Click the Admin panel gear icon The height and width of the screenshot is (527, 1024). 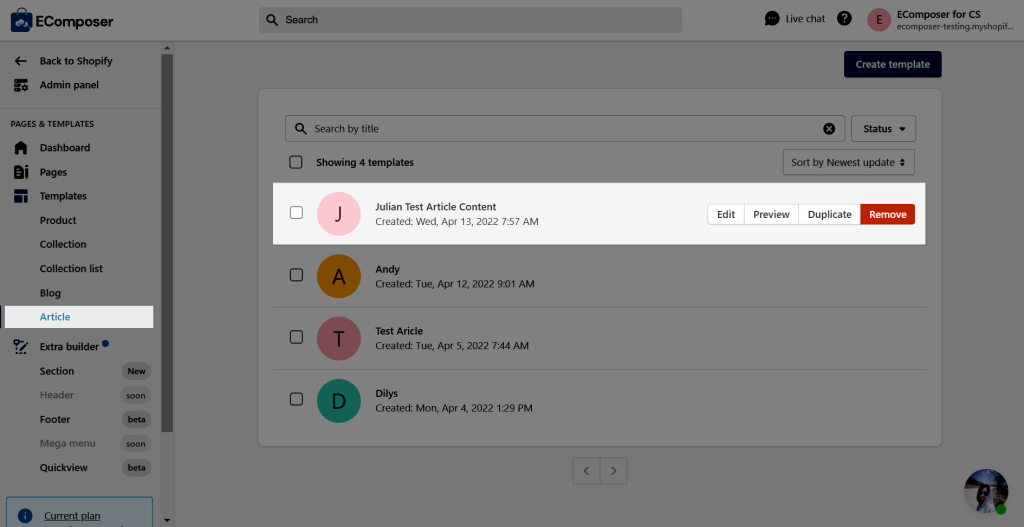coord(21,85)
